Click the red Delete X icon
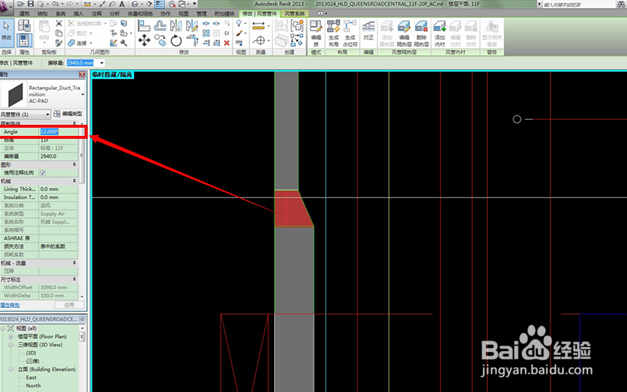 point(227,42)
